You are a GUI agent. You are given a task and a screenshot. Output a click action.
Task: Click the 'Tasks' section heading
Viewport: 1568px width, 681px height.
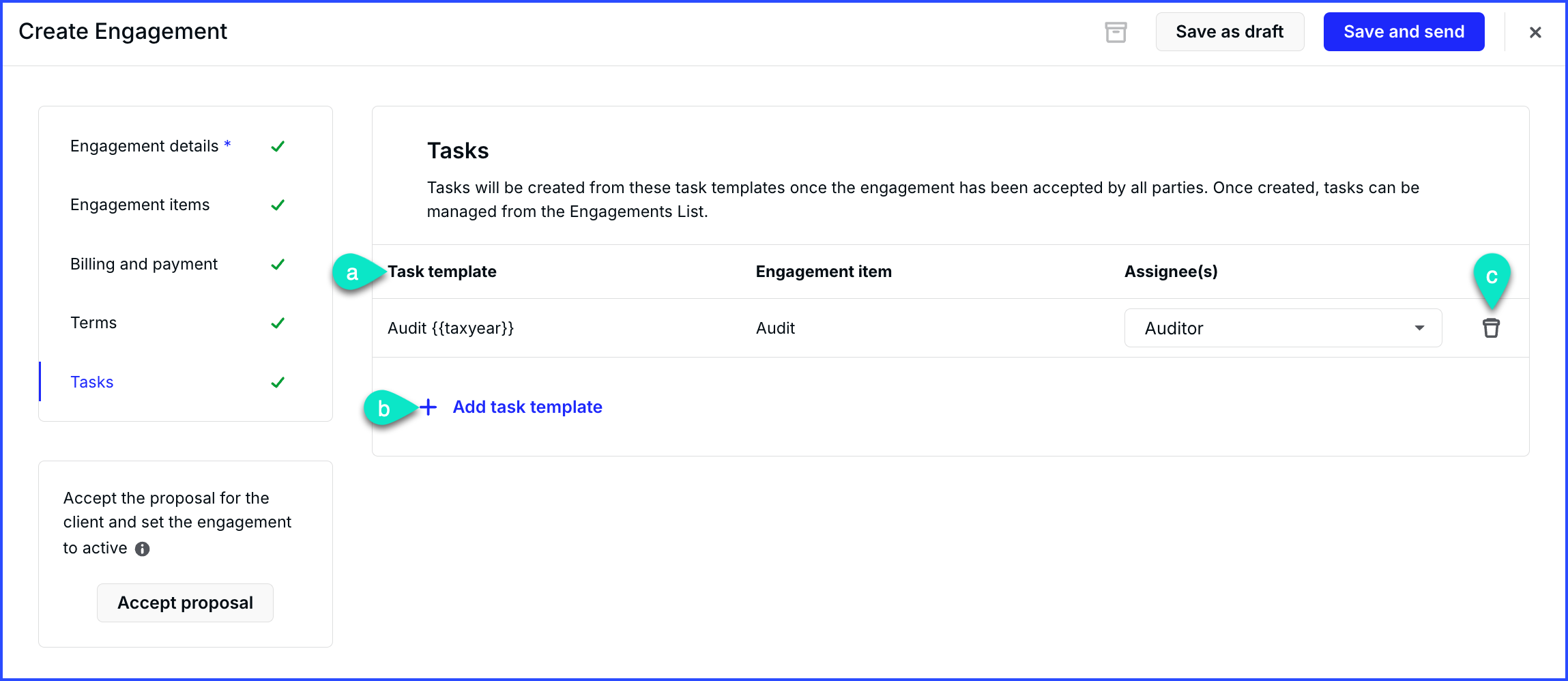click(458, 151)
